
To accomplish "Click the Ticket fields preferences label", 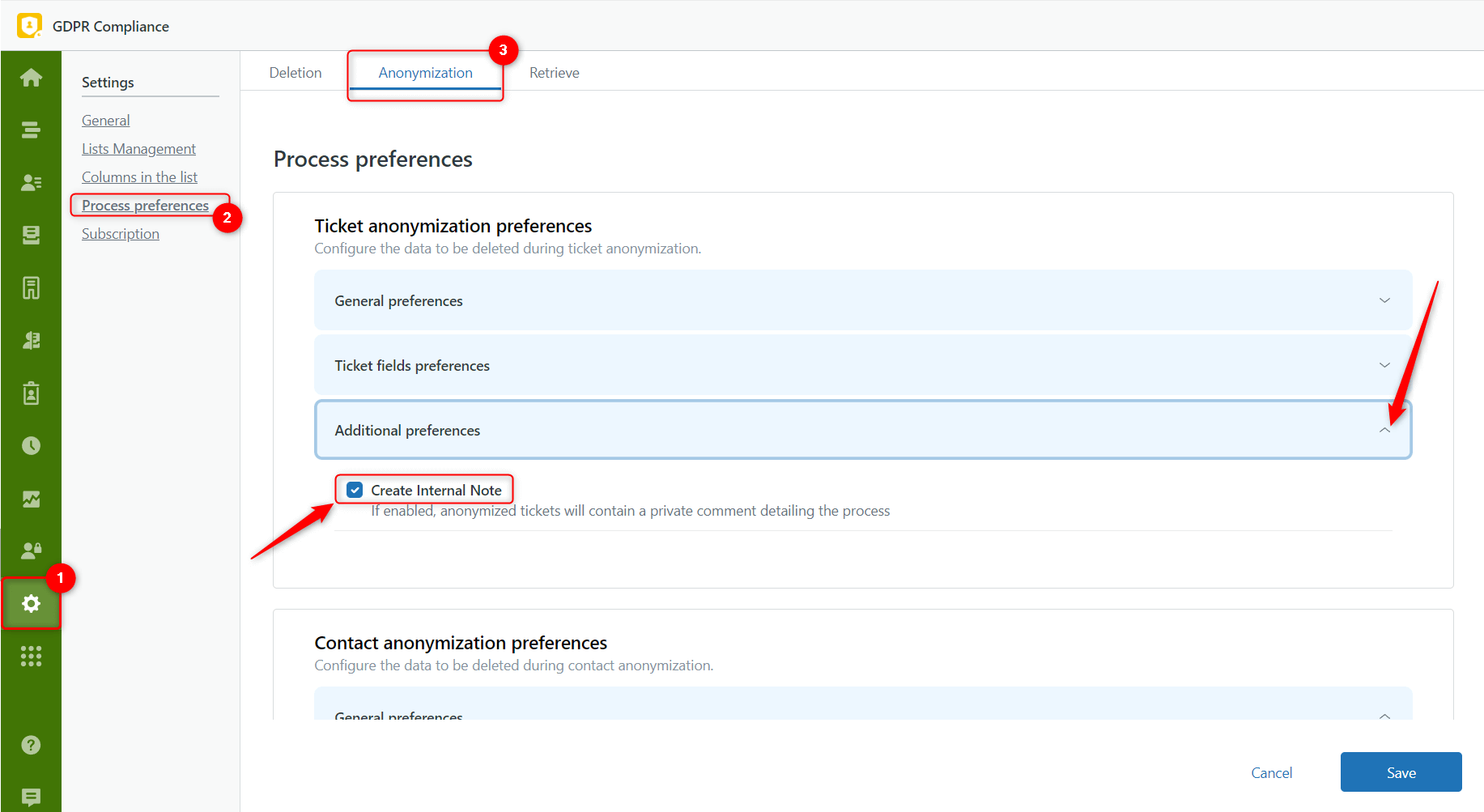I will (412, 365).
